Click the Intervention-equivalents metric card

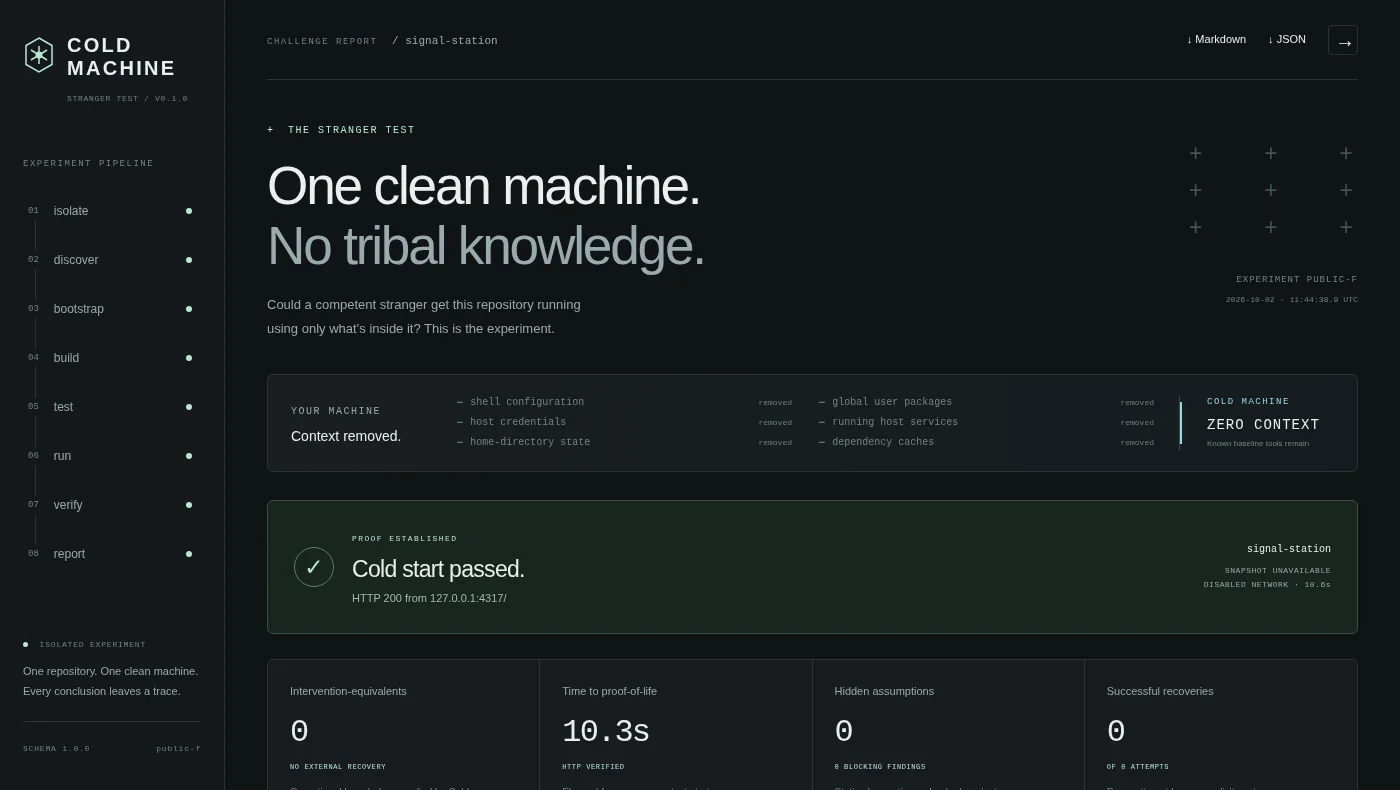click(403, 725)
